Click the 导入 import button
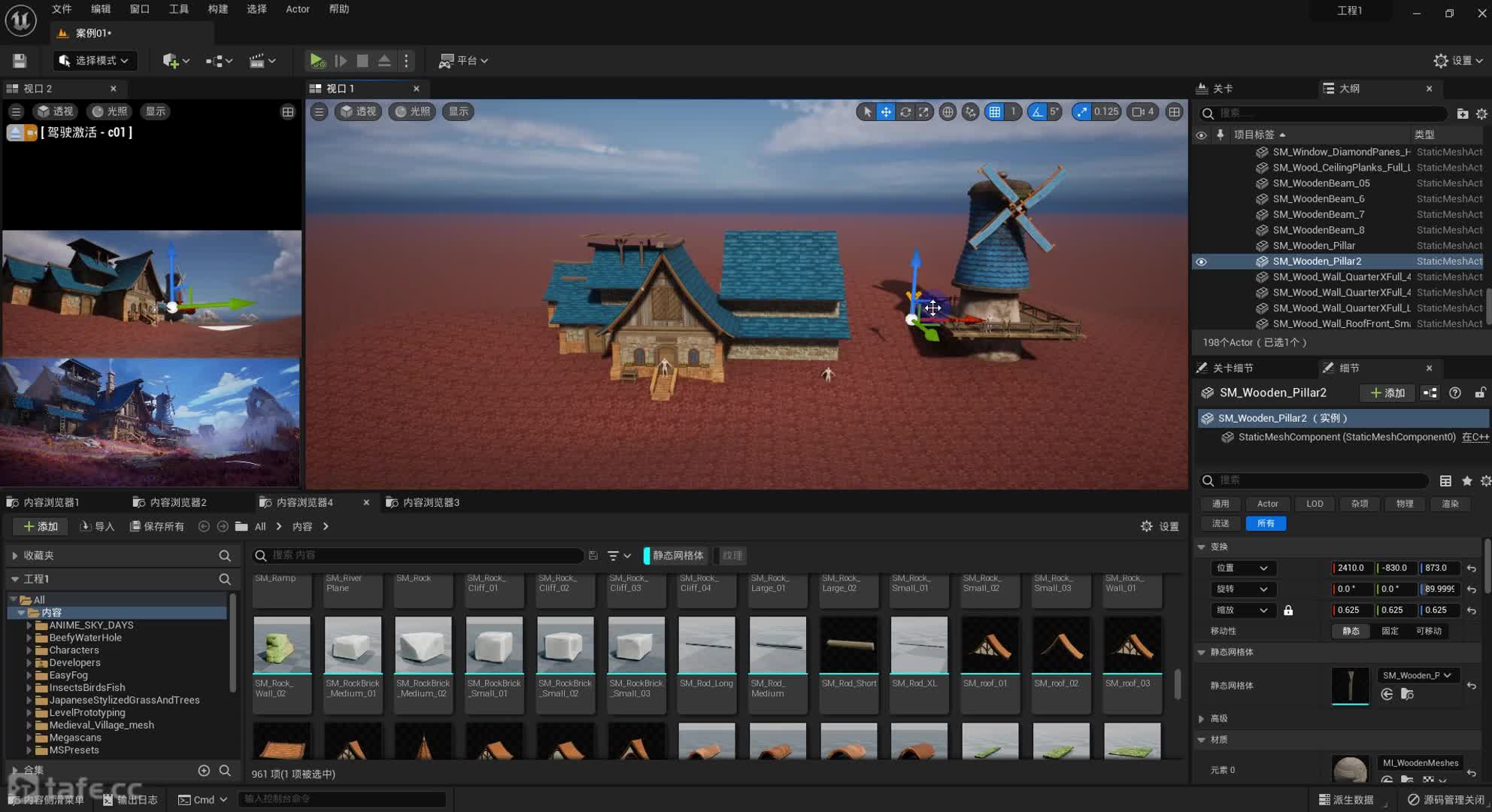The height and width of the screenshot is (812, 1492). pyautogui.click(x=97, y=526)
